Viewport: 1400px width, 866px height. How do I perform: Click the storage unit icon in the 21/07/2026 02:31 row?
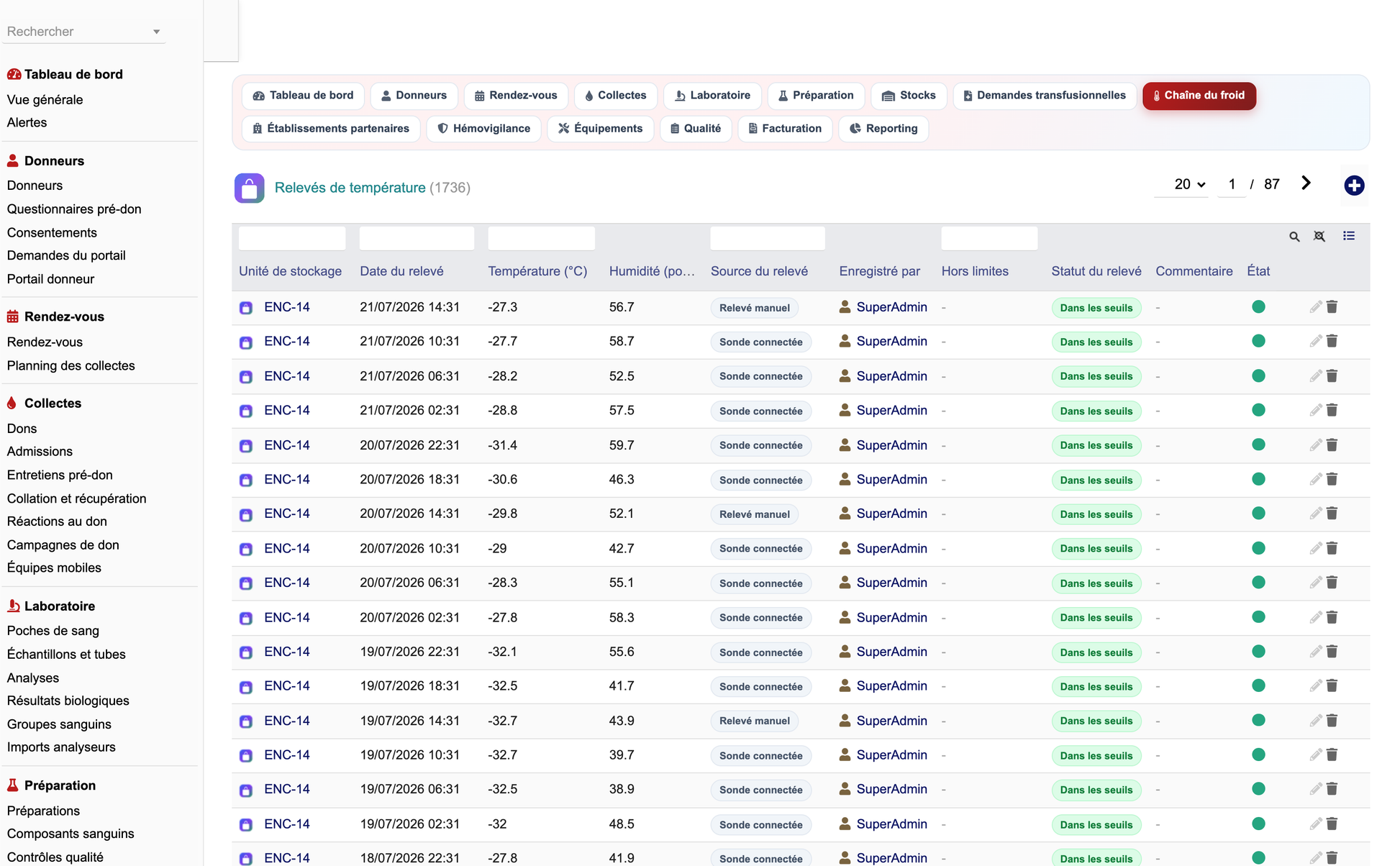(x=246, y=411)
